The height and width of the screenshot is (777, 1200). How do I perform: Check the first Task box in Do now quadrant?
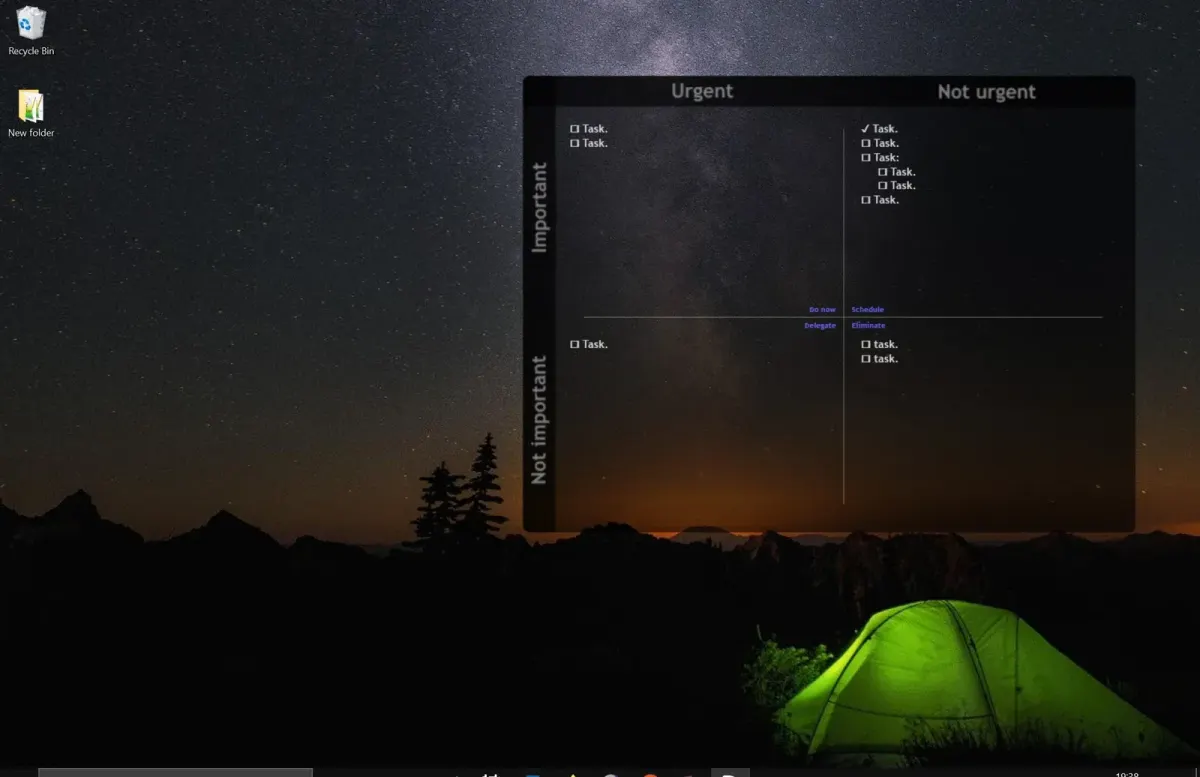pos(575,129)
